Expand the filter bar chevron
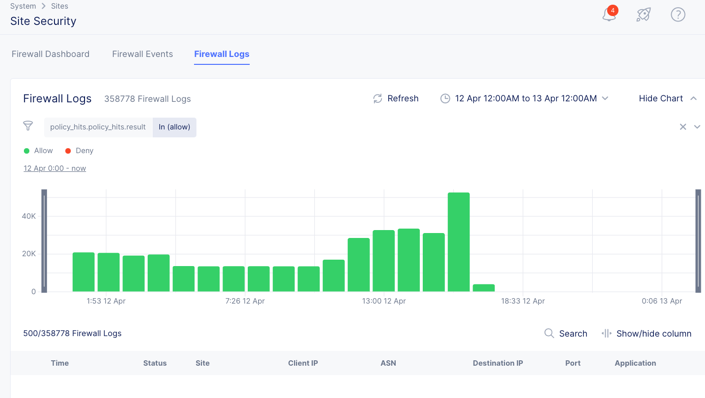The height and width of the screenshot is (398, 705). (x=697, y=127)
